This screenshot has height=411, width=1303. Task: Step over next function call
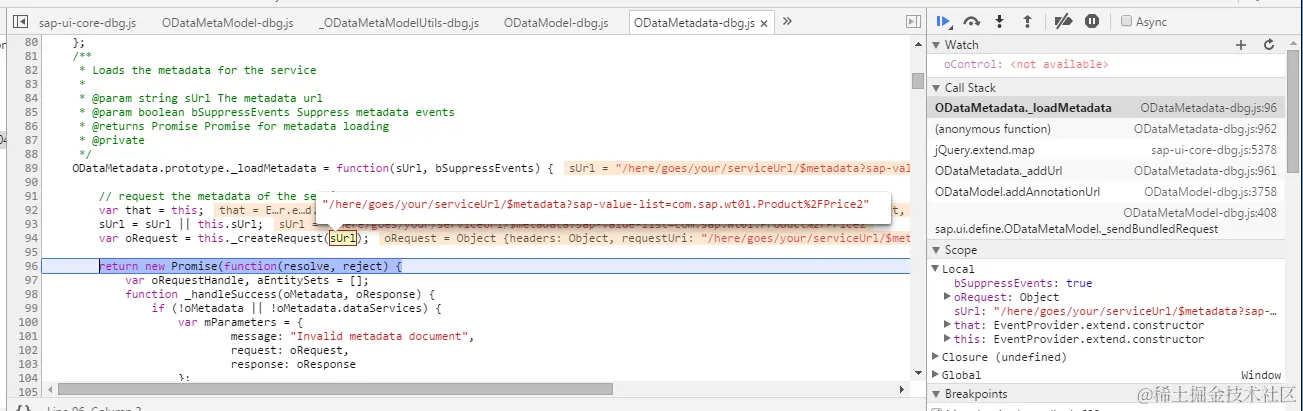[x=971, y=21]
